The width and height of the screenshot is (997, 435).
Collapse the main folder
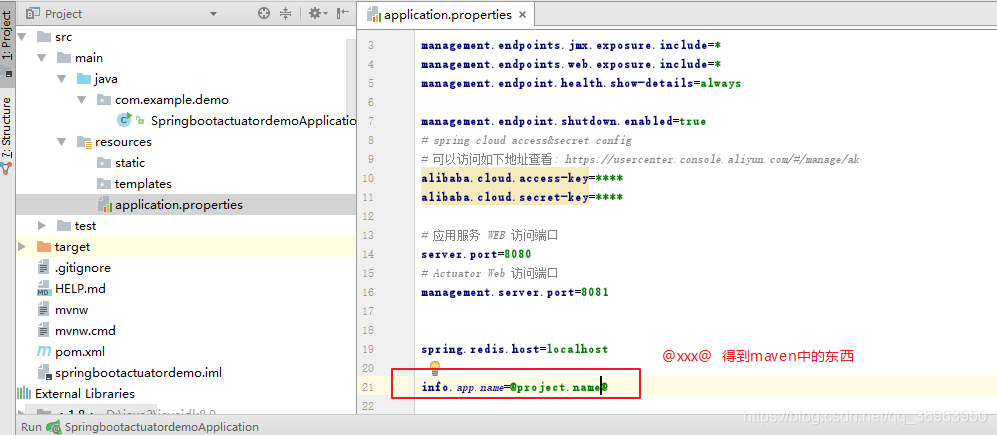(x=43, y=58)
